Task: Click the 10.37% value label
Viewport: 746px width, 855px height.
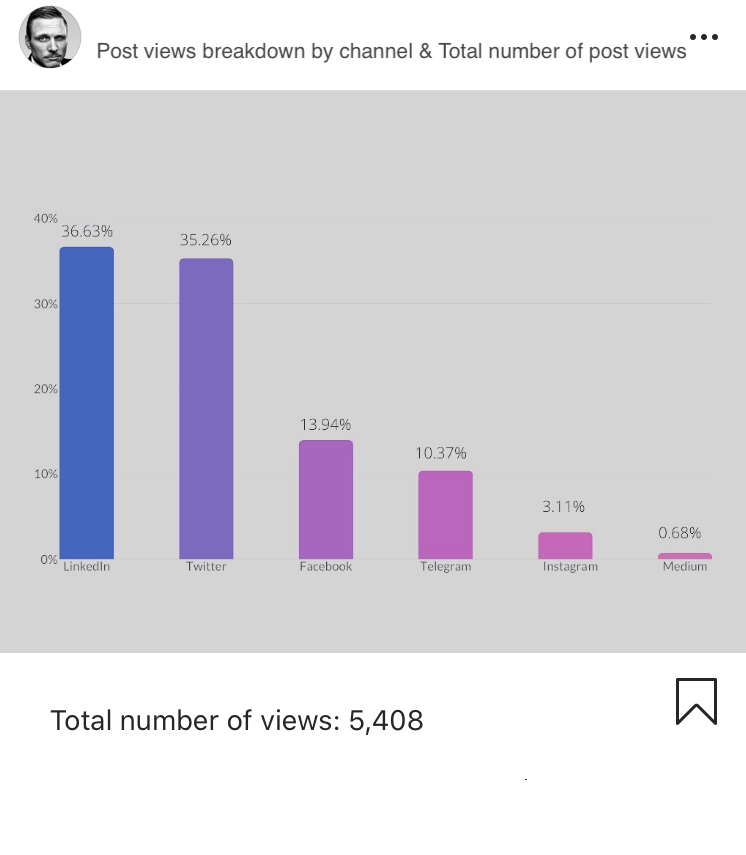Action: pos(441,453)
